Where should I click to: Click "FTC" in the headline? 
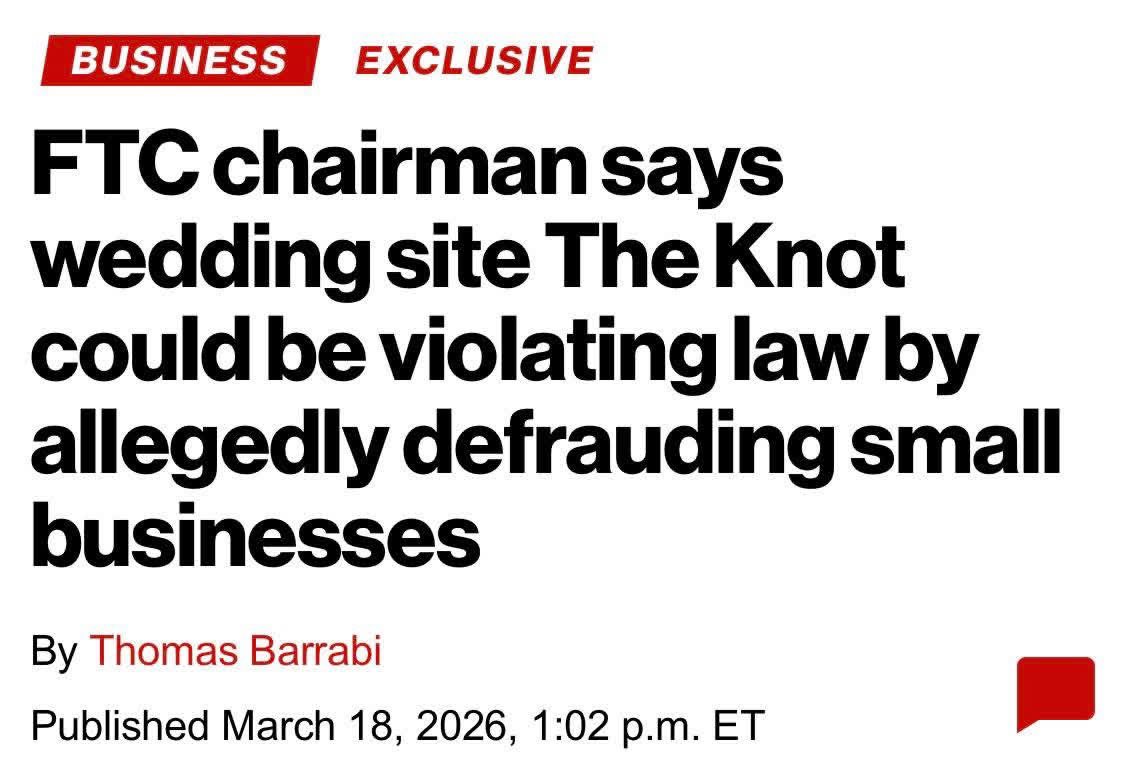point(112,167)
